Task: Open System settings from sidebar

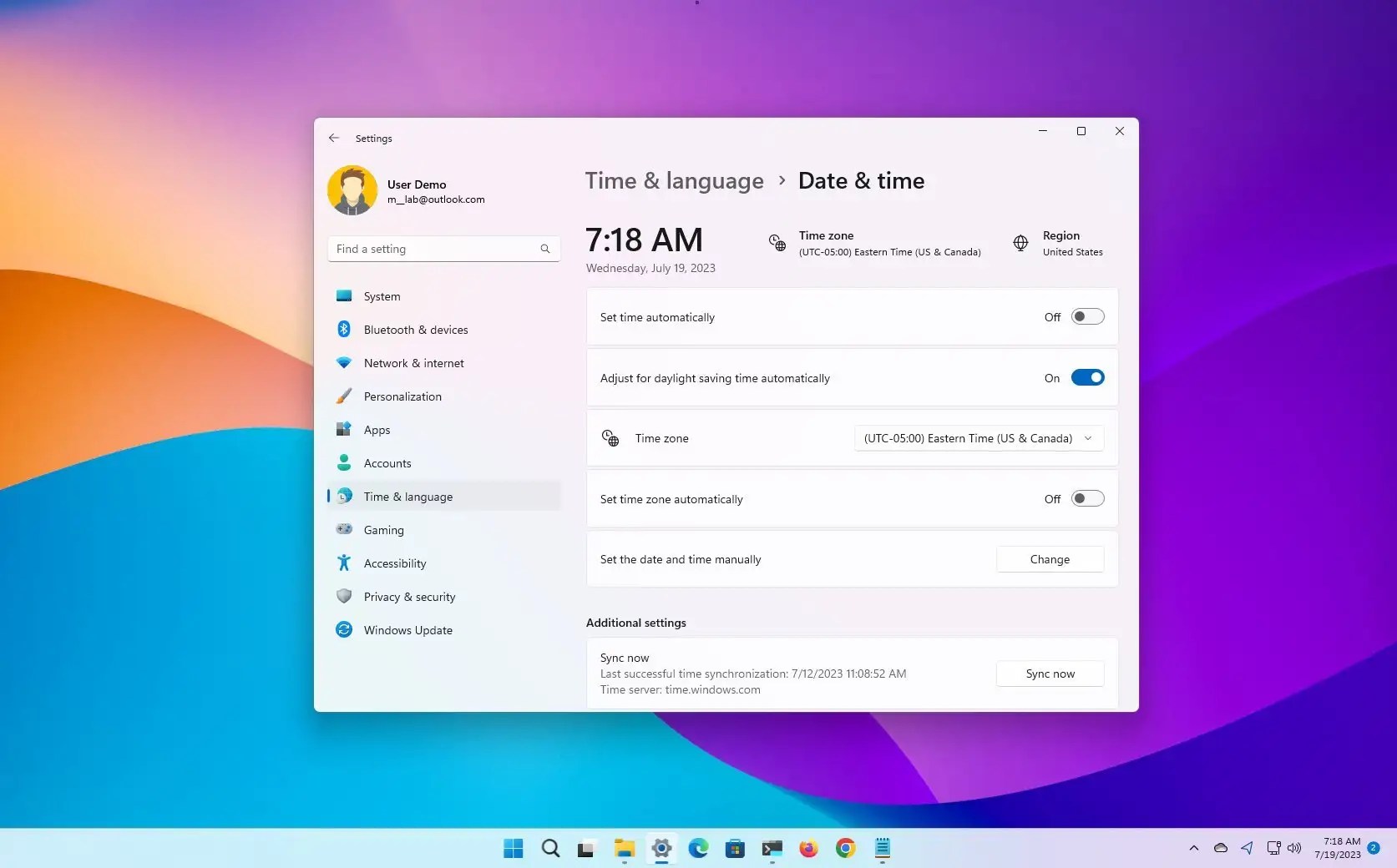Action: pos(382,296)
